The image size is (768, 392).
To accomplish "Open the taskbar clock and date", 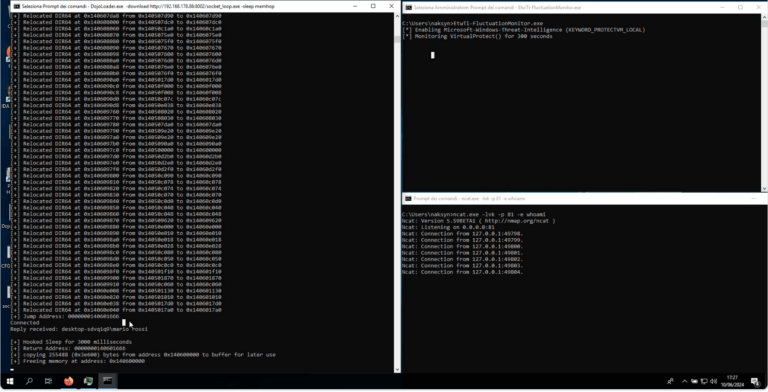I will [732, 381].
